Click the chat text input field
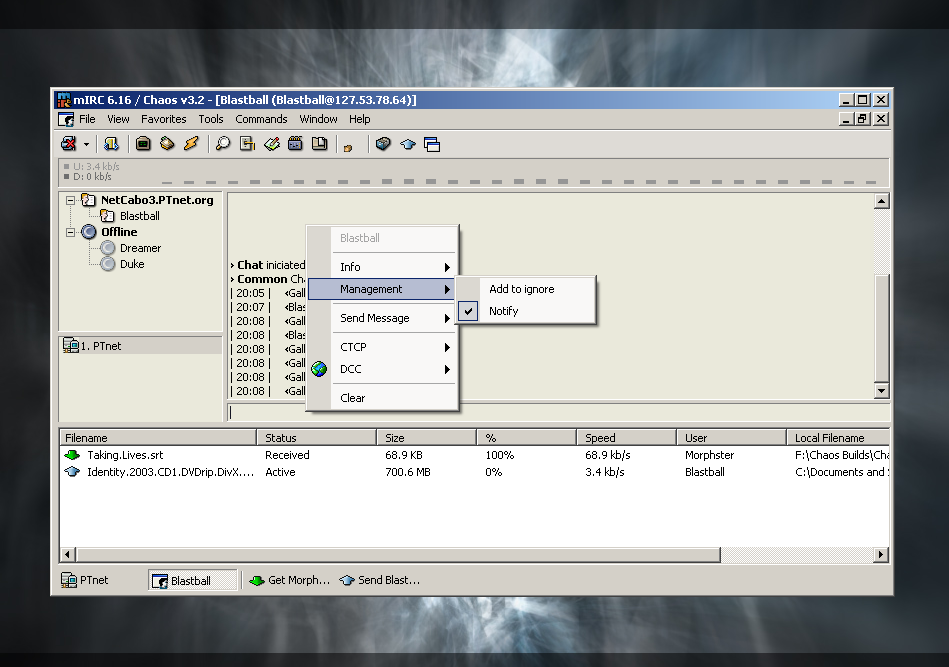 [557, 412]
